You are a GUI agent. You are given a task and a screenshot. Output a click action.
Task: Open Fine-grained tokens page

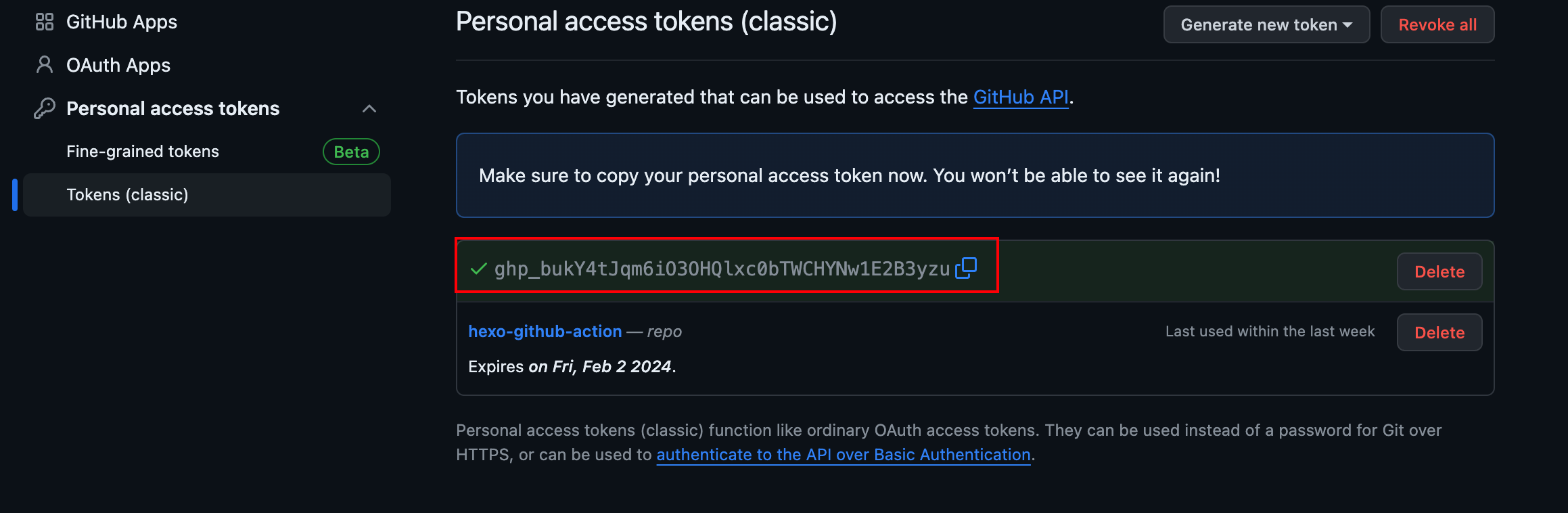point(143,152)
